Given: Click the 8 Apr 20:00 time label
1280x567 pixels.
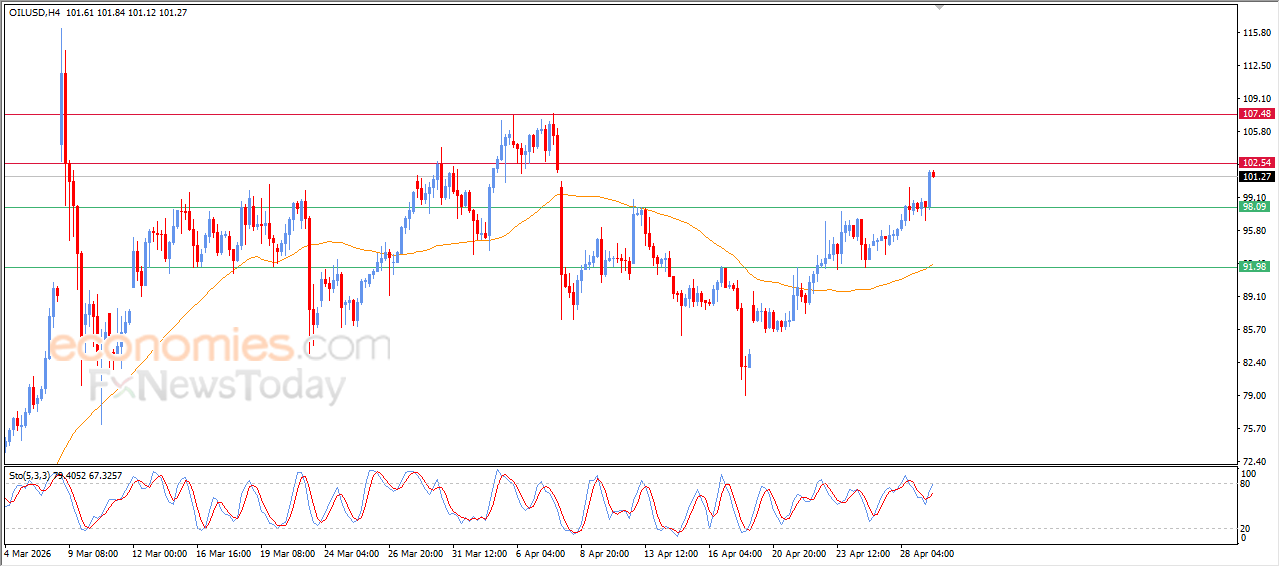Looking at the screenshot, I should pyautogui.click(x=607, y=553).
